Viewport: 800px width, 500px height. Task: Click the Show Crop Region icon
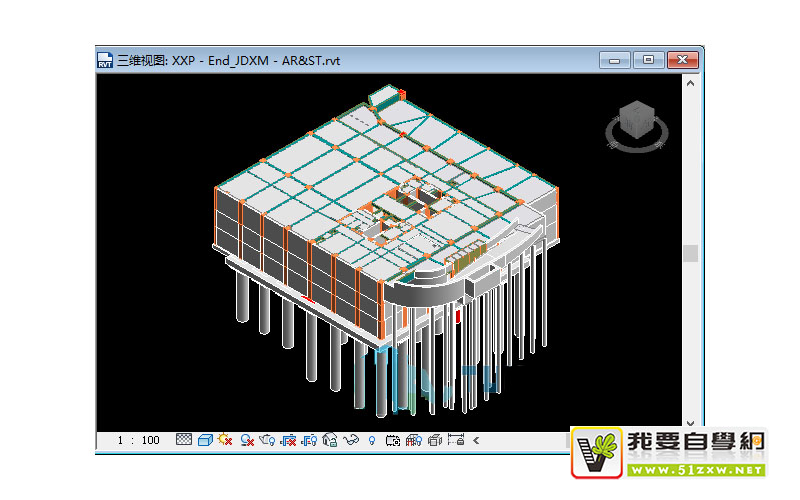309,440
